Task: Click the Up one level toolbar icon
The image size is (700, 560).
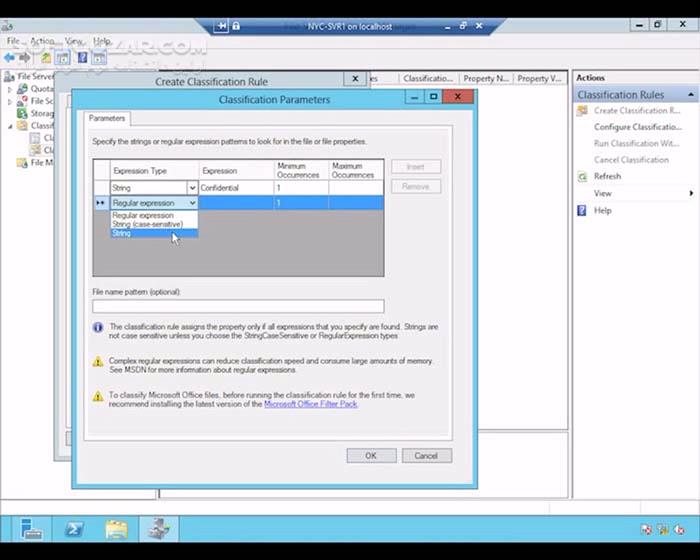Action: (46, 58)
